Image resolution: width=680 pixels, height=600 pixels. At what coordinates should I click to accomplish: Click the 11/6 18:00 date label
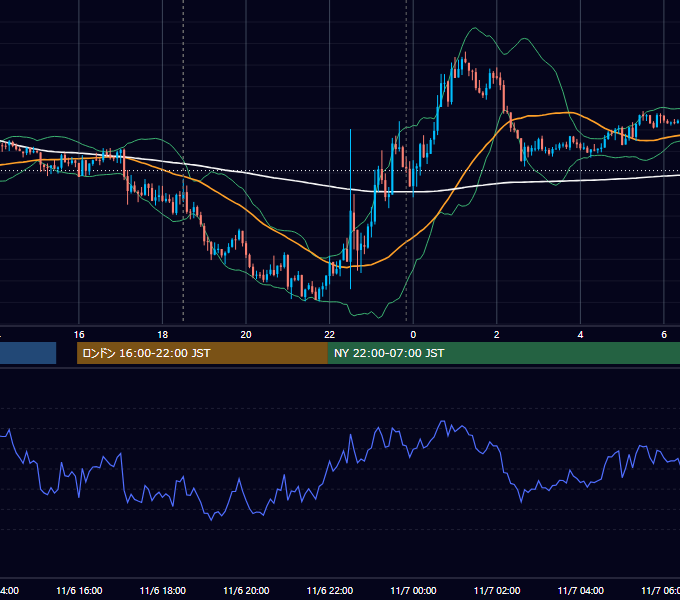point(163,590)
